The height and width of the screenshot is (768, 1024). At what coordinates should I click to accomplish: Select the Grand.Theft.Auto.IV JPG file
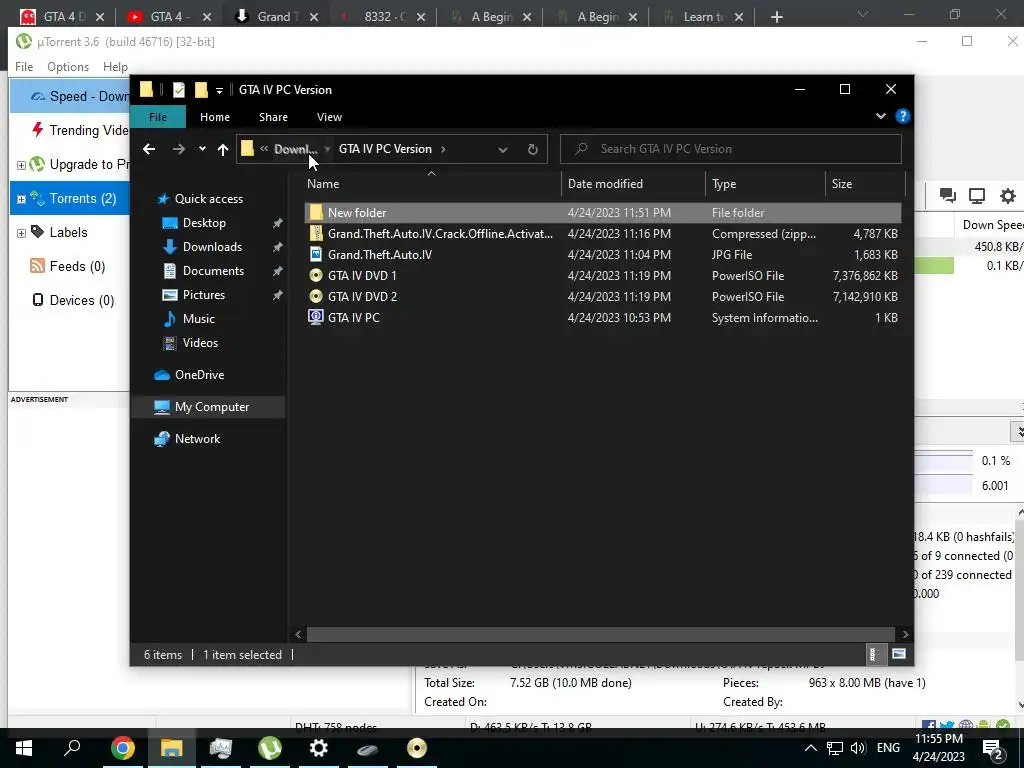click(603, 255)
